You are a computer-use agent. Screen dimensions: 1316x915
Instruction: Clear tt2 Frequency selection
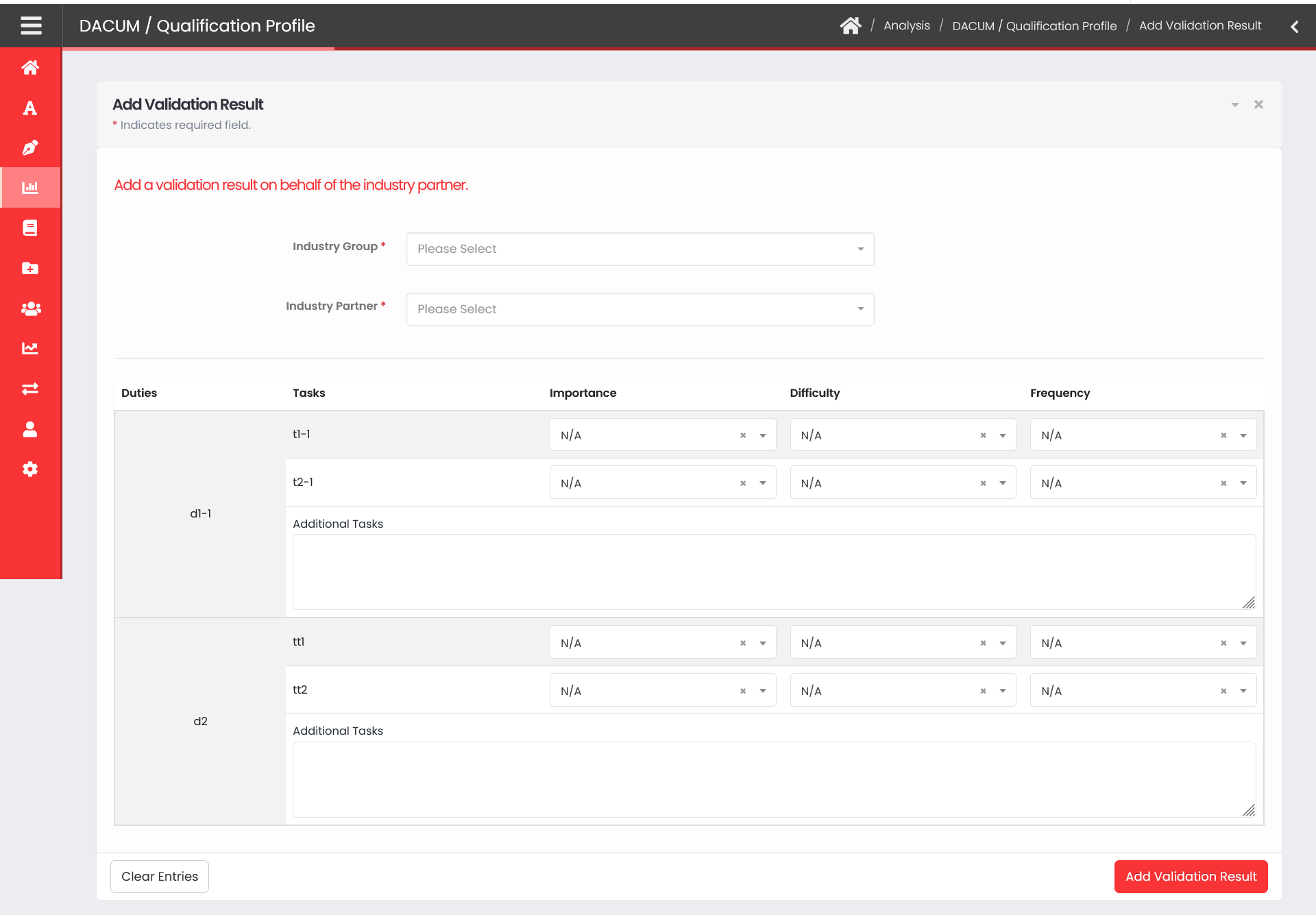point(1223,691)
